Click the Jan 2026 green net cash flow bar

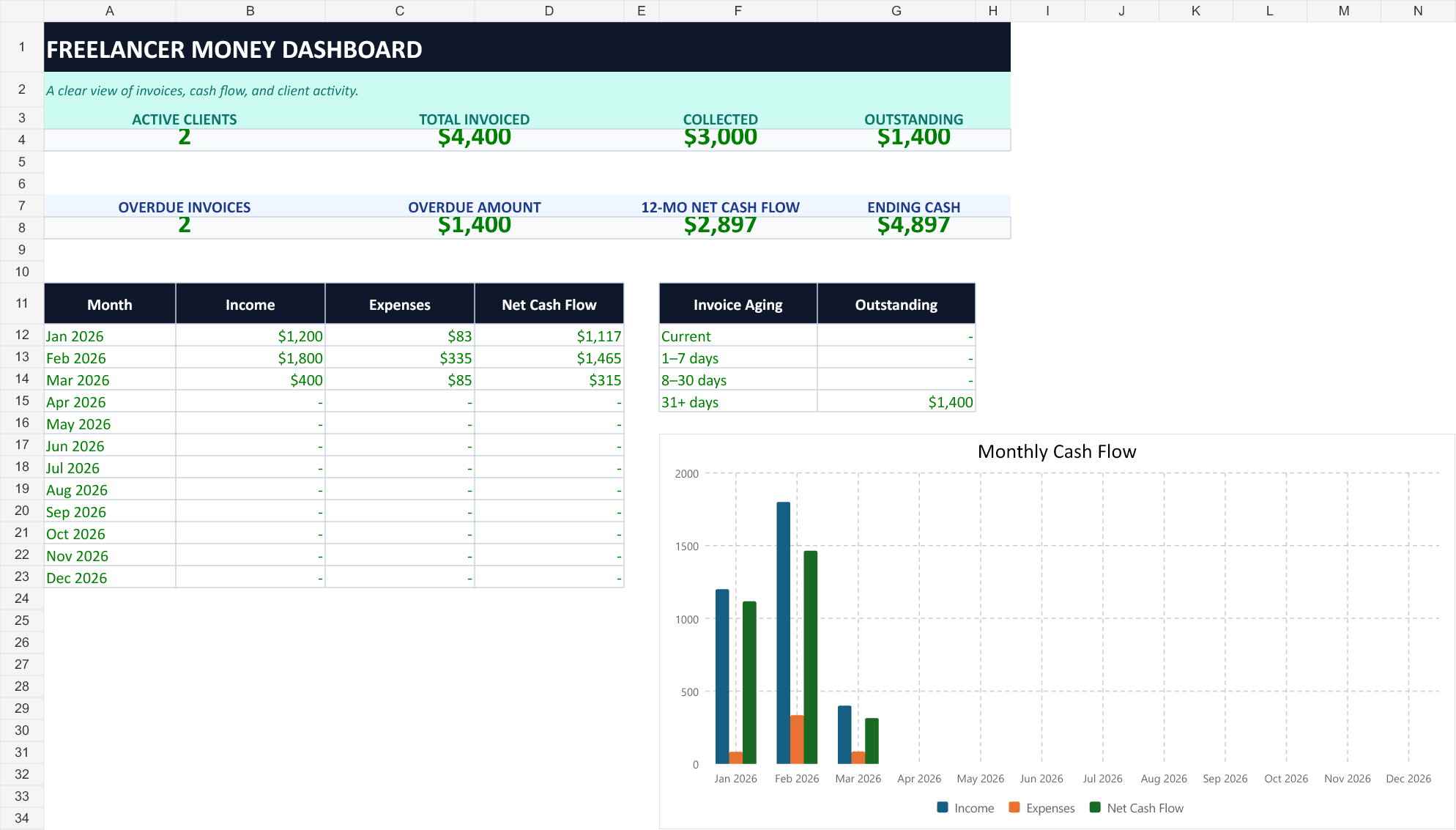click(749, 683)
